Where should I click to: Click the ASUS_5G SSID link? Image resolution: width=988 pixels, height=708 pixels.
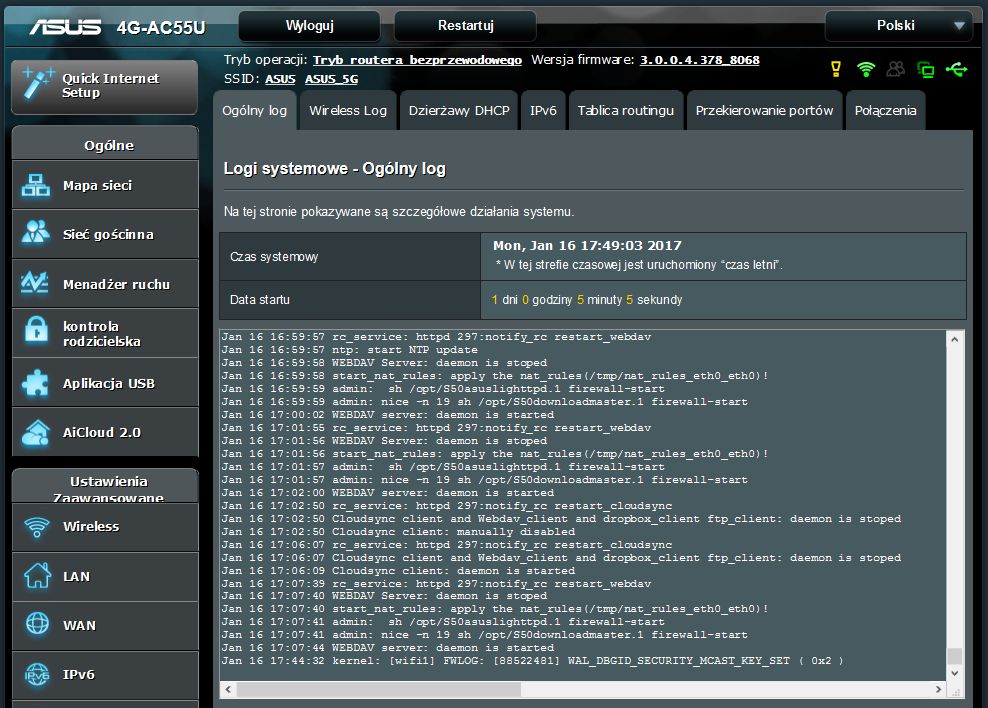point(331,79)
